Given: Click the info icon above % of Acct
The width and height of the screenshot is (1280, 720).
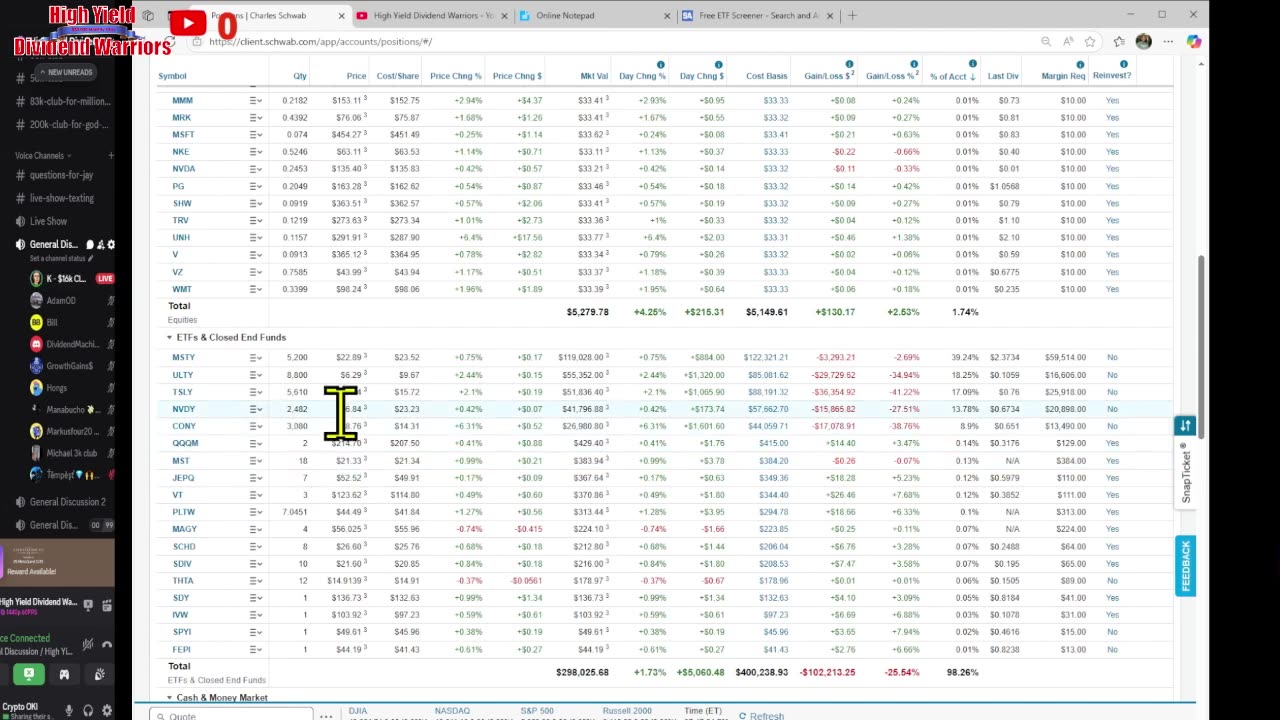Looking at the screenshot, I should tap(971, 65).
